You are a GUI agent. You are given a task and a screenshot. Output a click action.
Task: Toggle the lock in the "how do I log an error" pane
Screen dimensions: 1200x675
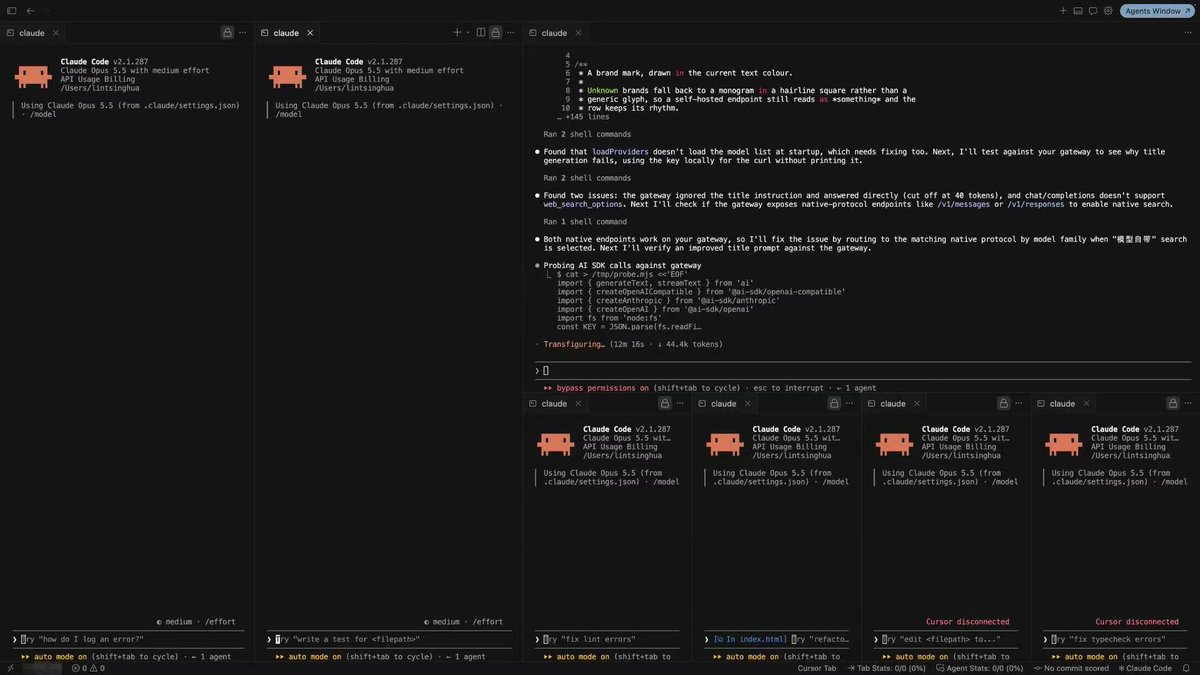(227, 32)
